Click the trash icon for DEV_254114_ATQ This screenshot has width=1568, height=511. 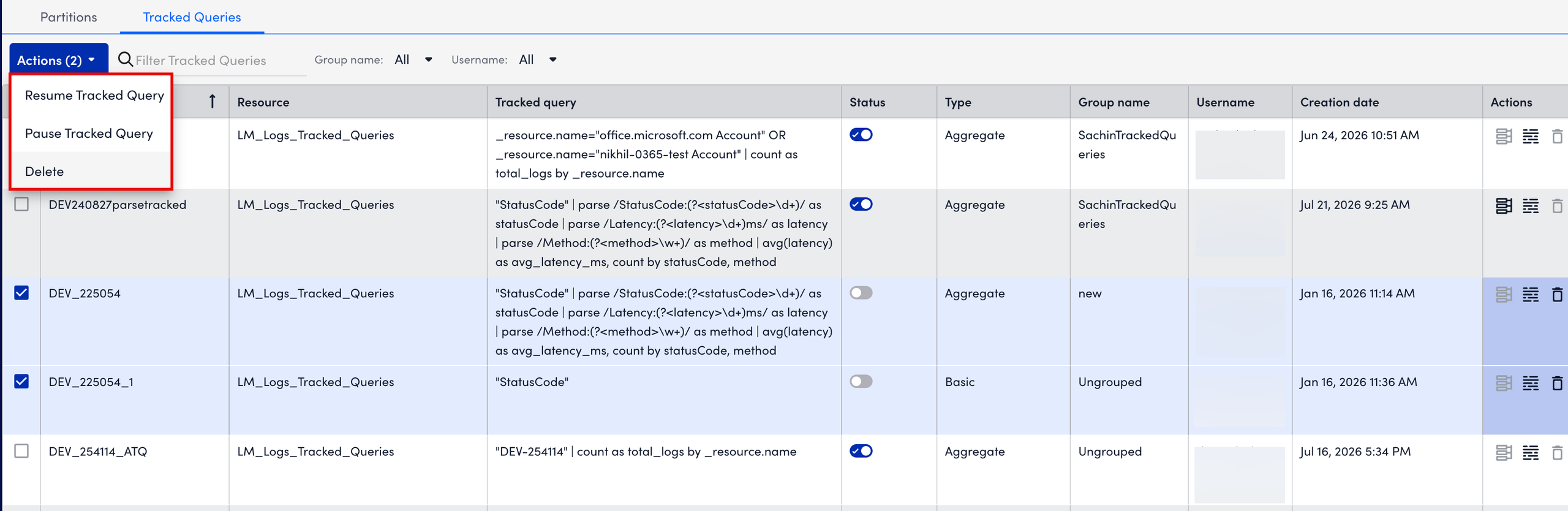click(x=1557, y=453)
